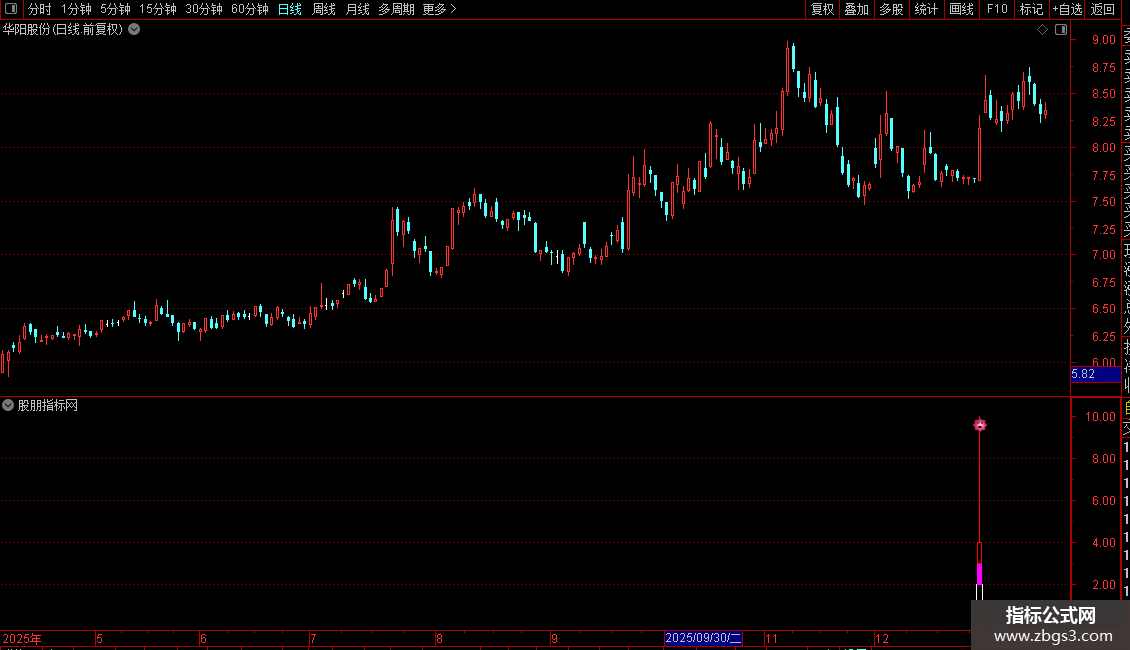
Task: Click the 叠加 overlay button
Action: (857, 9)
